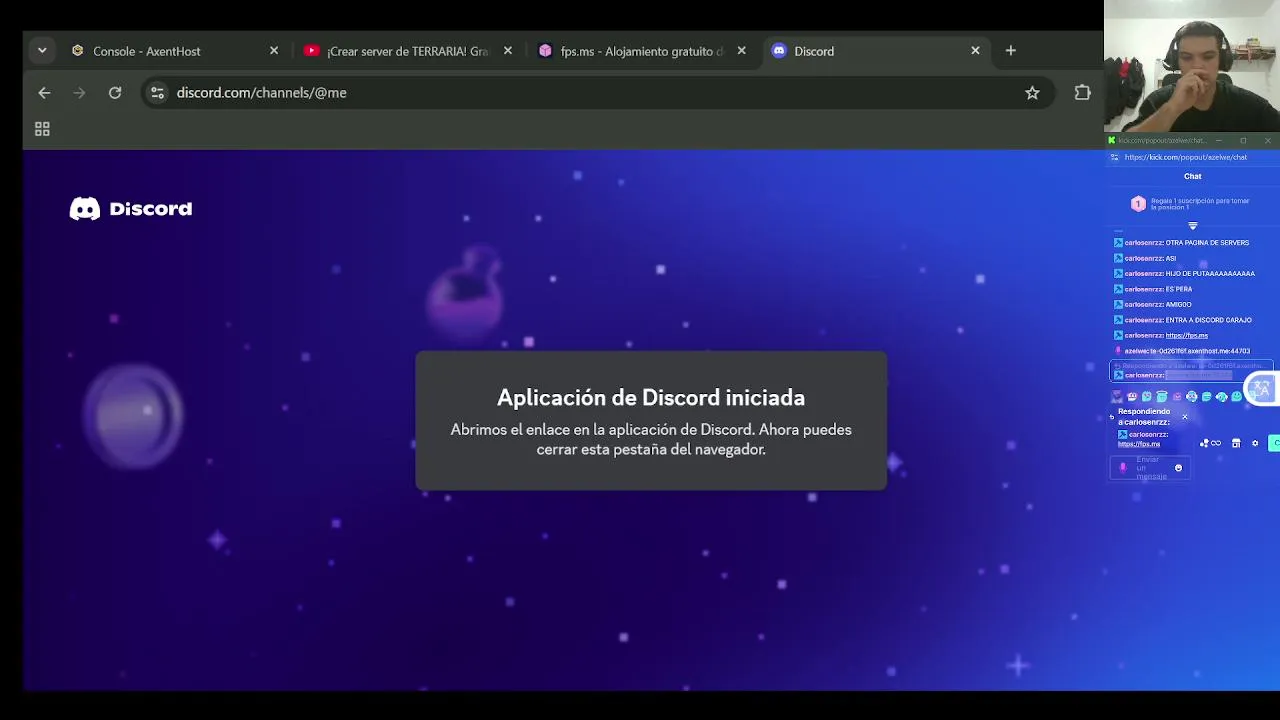Viewport: 1280px width, 720px height.
Task: Click the 'OTRA PAGINA DE SERVERS' chat message
Action: 1207,243
